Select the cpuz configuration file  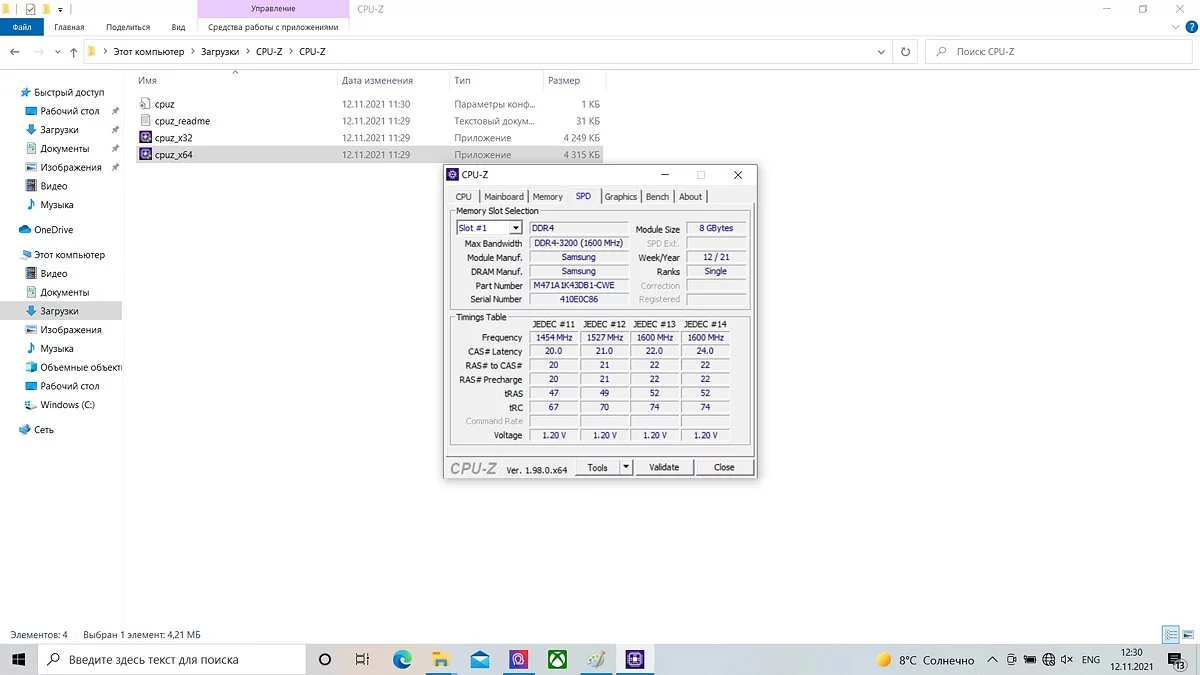click(x=164, y=104)
